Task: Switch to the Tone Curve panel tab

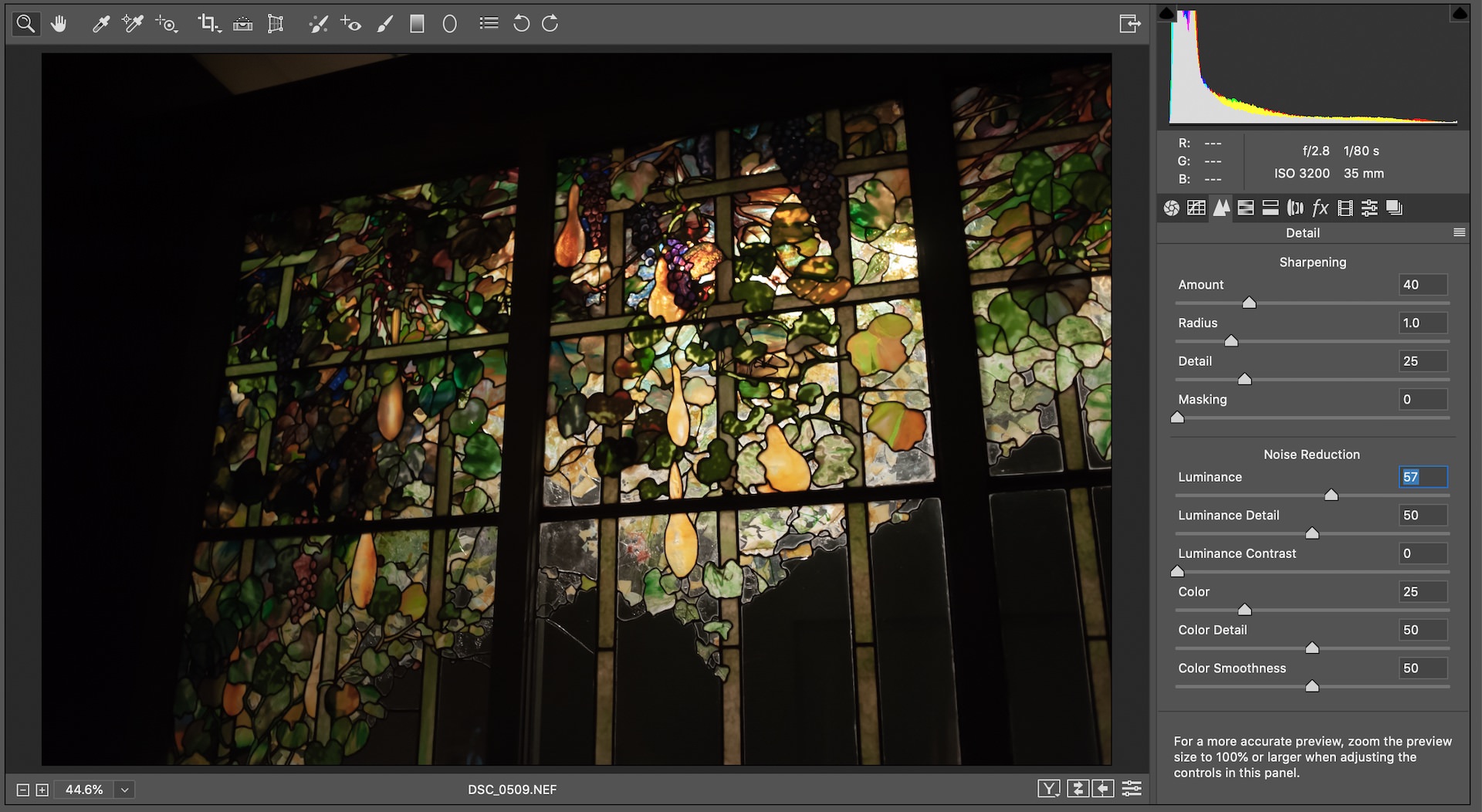Action: pos(1196,208)
